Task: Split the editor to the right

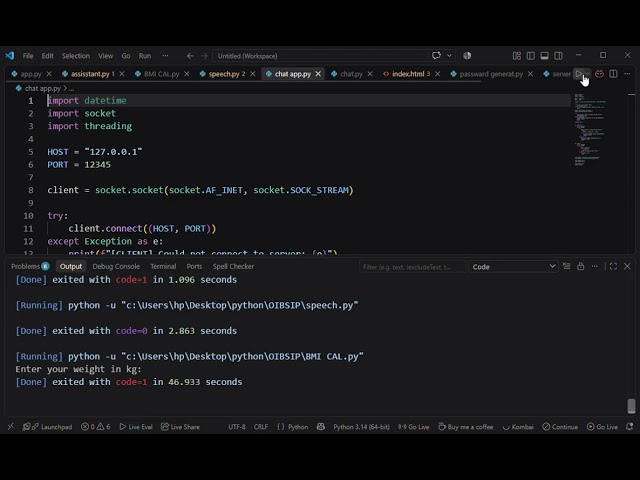Action: 613,74
